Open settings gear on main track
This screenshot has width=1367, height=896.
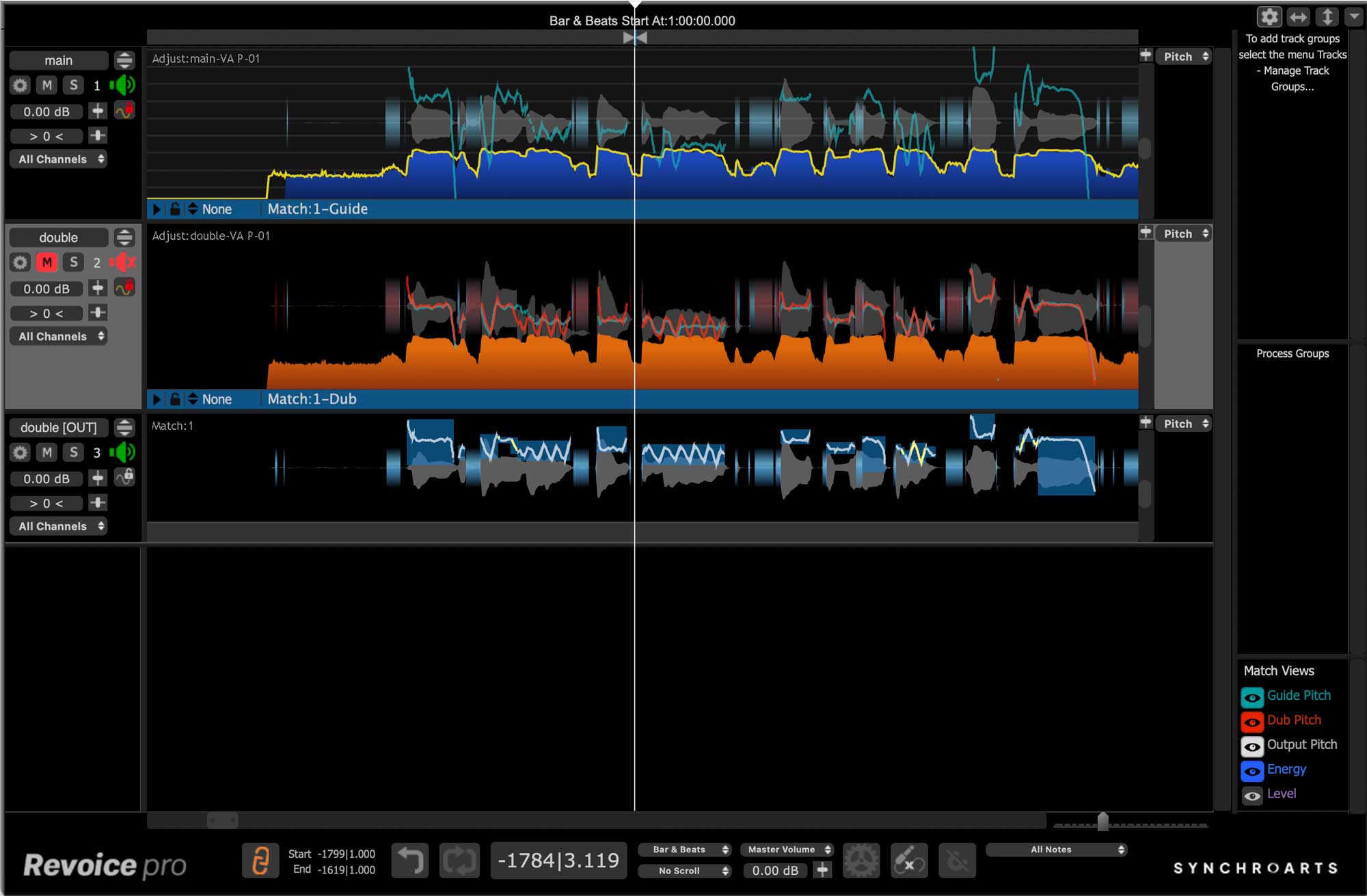21,85
